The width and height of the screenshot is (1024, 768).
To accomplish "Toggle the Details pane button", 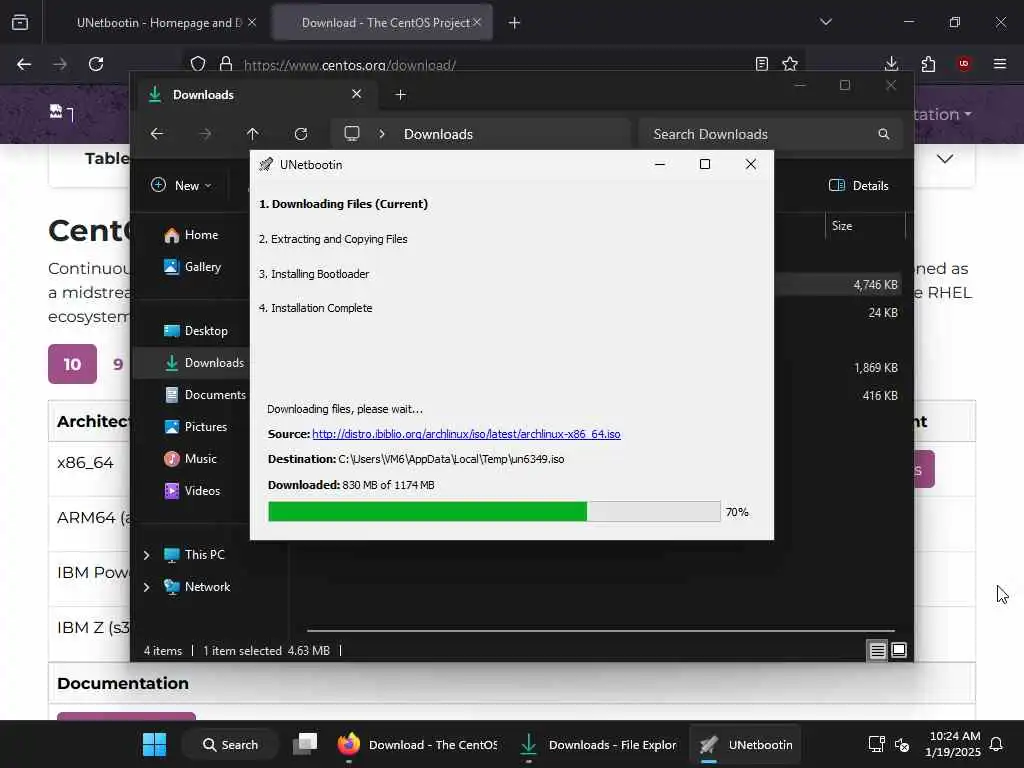I will click(x=859, y=185).
